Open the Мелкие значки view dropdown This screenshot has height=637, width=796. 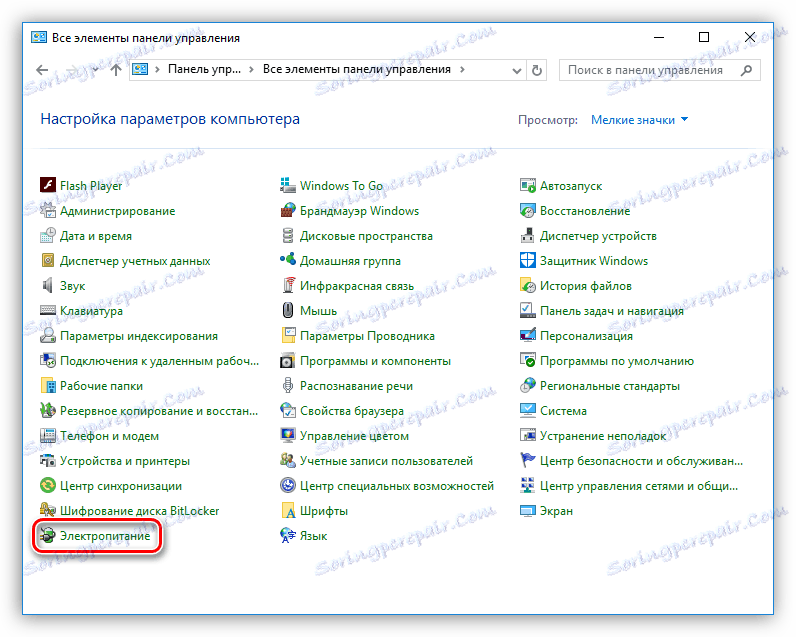(x=639, y=120)
